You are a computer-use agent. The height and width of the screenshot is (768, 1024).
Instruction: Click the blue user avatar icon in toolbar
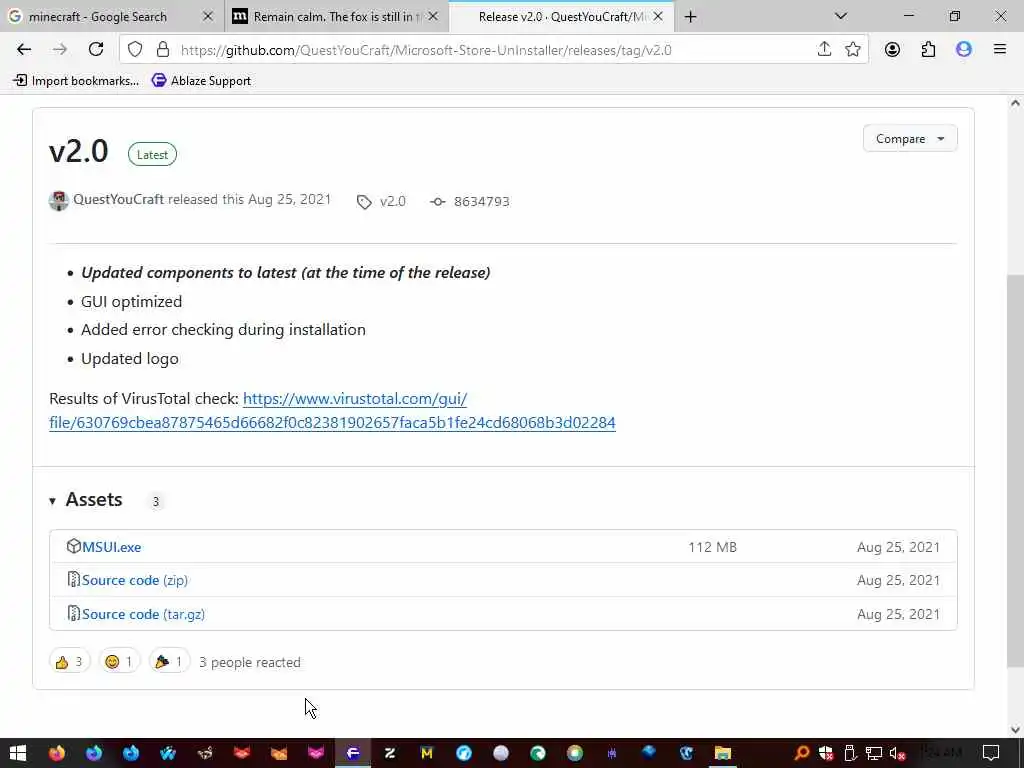pyautogui.click(x=963, y=49)
